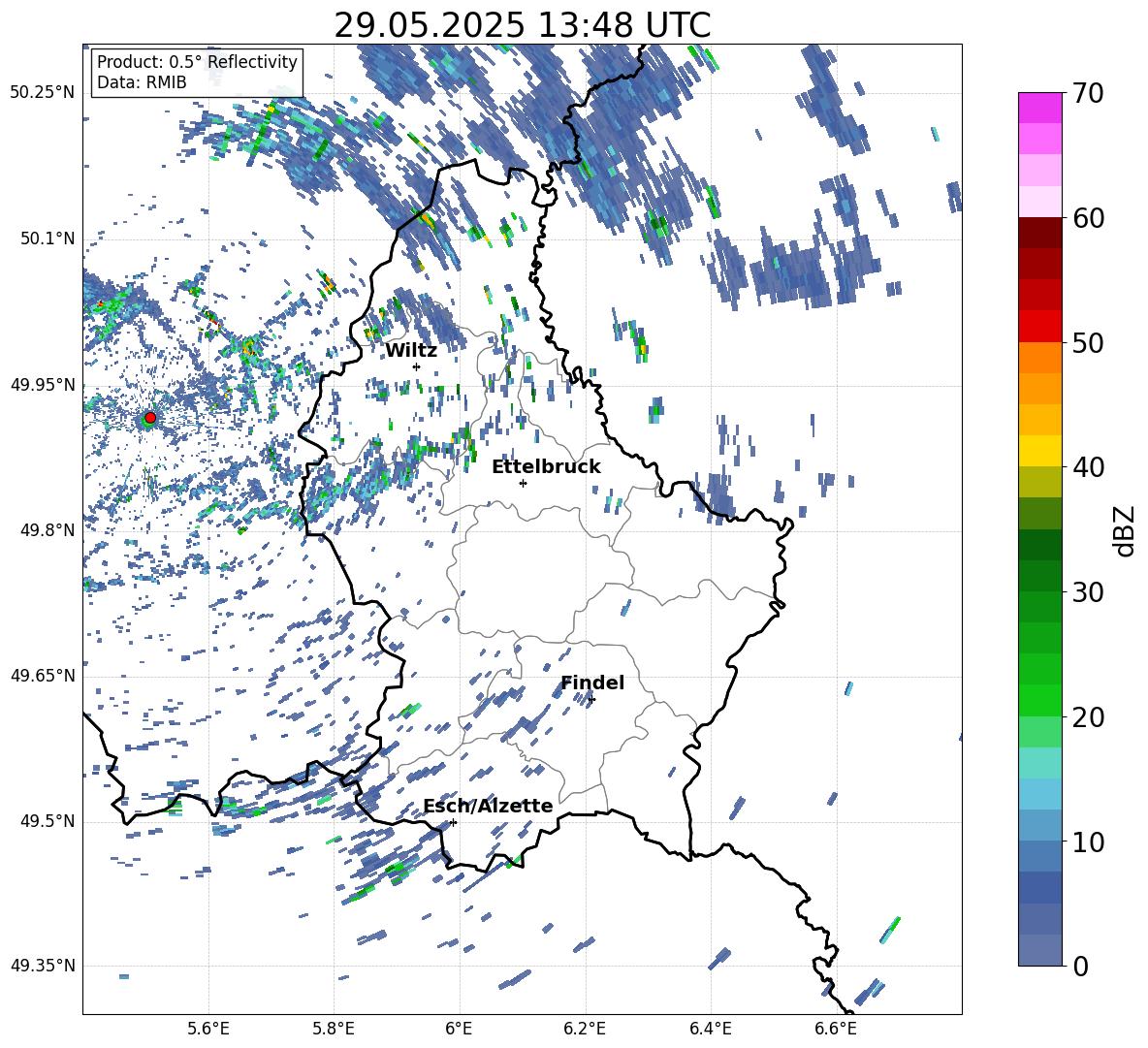The height and width of the screenshot is (1048, 1148).
Task: Pick the bright green swatch just above 20 dBZ
Action: pyautogui.click(x=1039, y=700)
